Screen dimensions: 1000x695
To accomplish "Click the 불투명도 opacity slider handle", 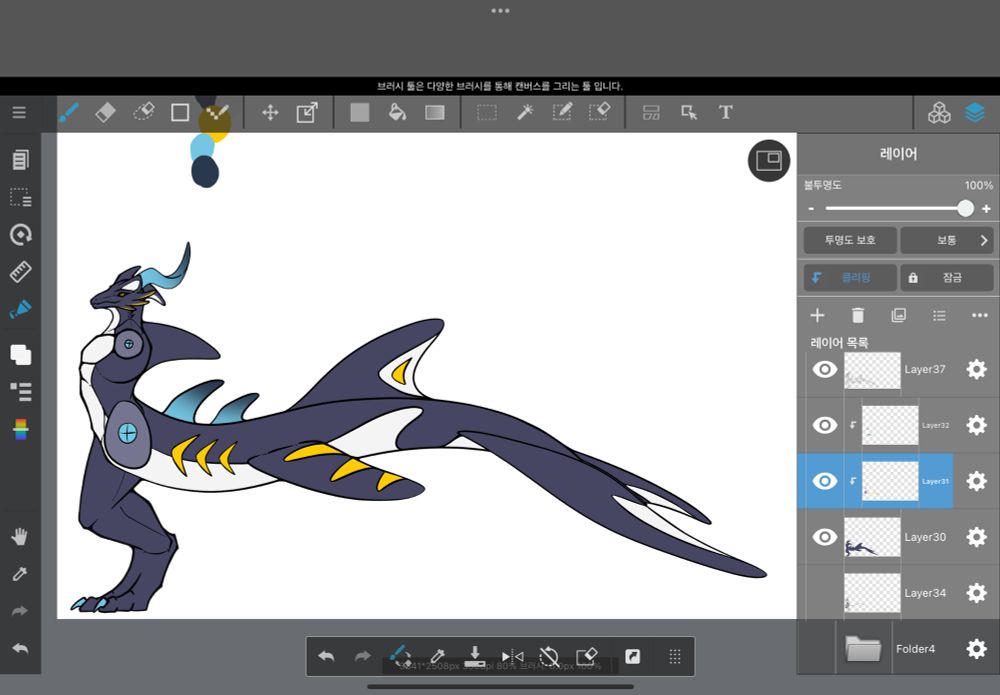I will [x=966, y=208].
